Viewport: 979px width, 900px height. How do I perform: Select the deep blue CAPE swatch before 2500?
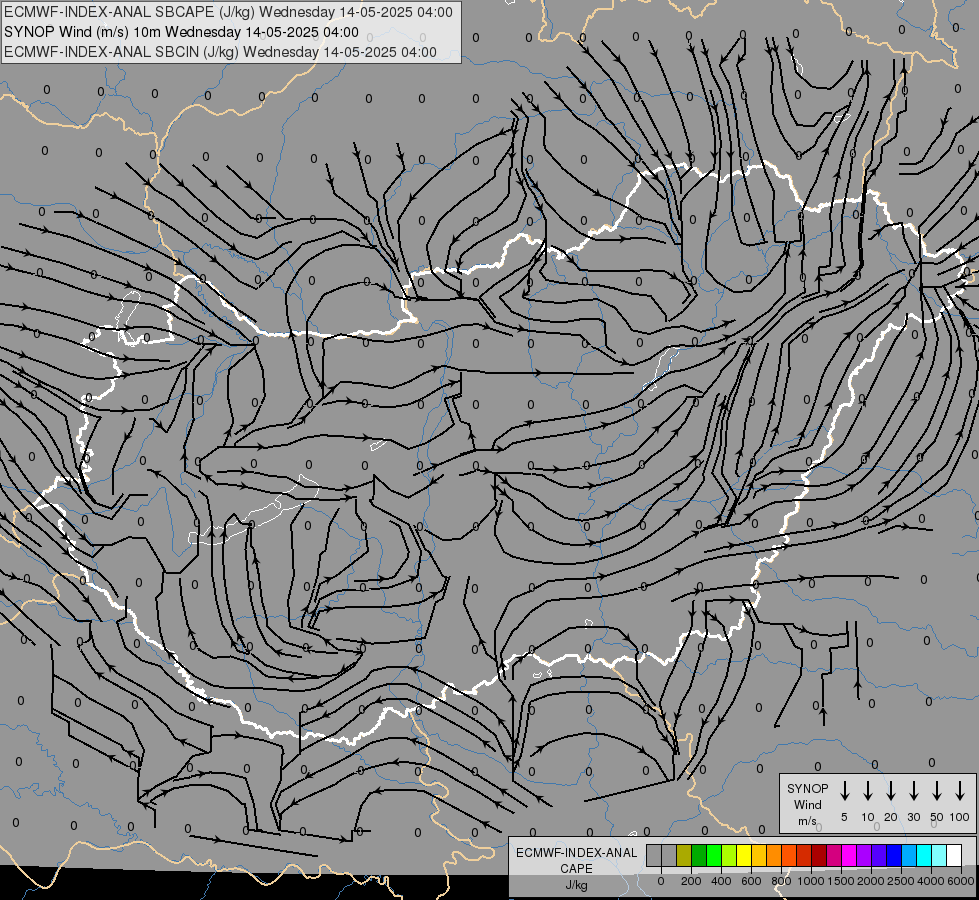894,856
